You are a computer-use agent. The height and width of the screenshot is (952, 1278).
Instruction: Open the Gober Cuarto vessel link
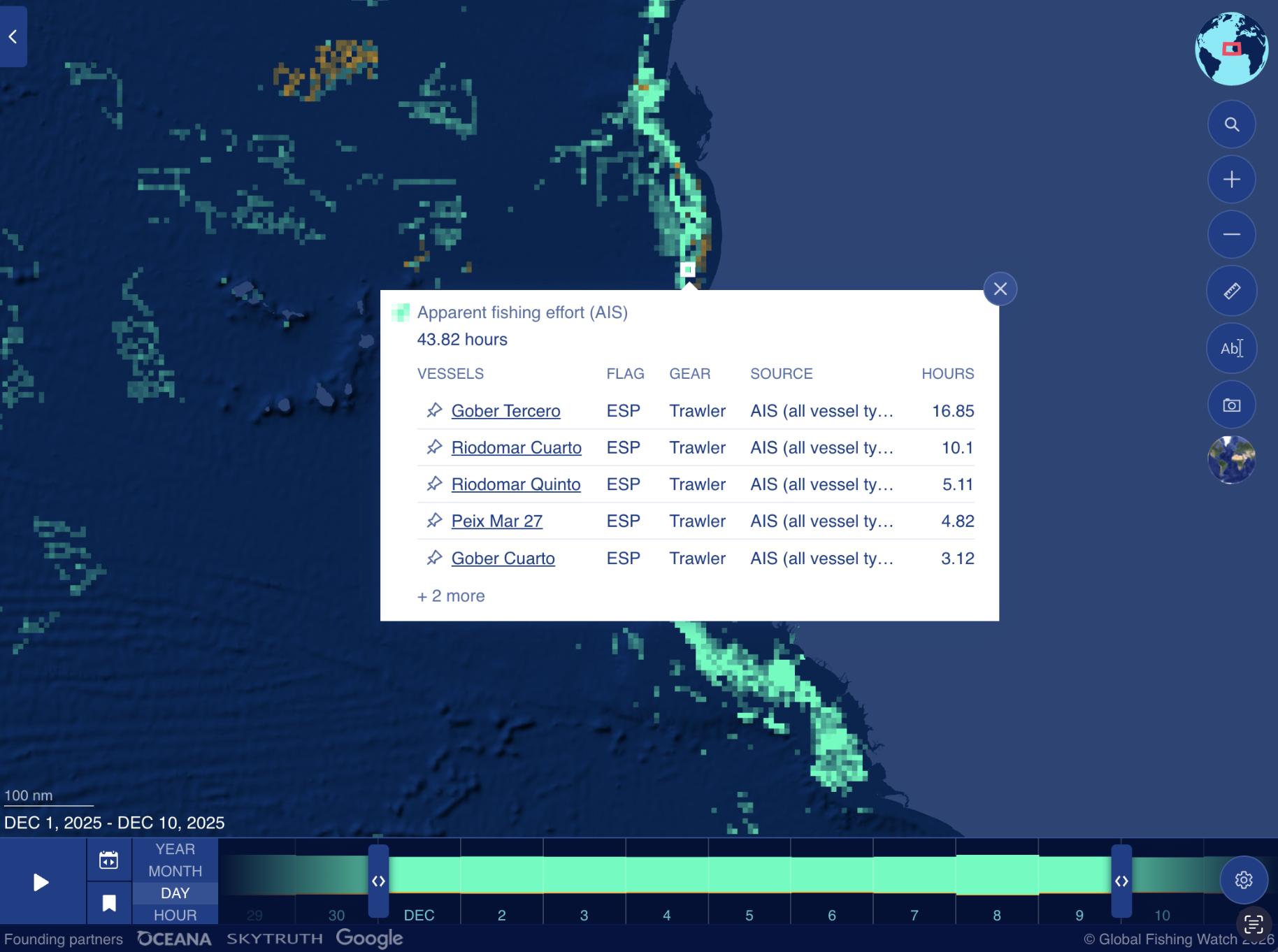[503, 558]
